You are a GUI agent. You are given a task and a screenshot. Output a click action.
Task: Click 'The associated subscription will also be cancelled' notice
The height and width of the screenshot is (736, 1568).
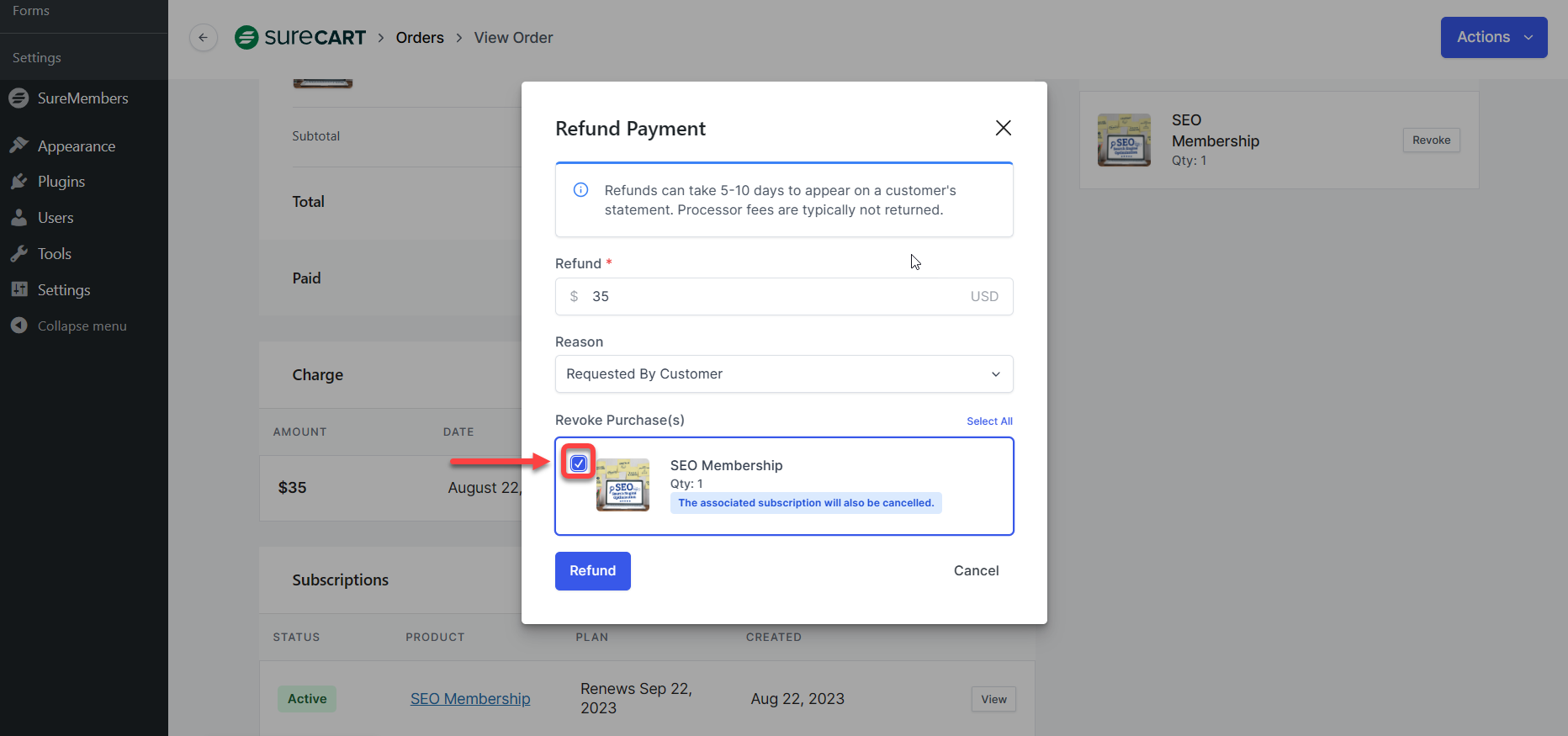click(x=806, y=503)
